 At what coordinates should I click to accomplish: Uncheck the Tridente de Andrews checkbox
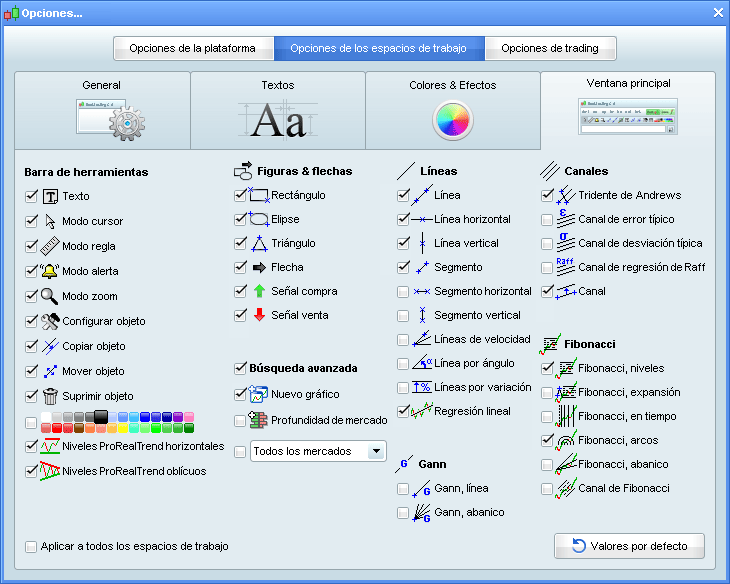click(x=547, y=195)
